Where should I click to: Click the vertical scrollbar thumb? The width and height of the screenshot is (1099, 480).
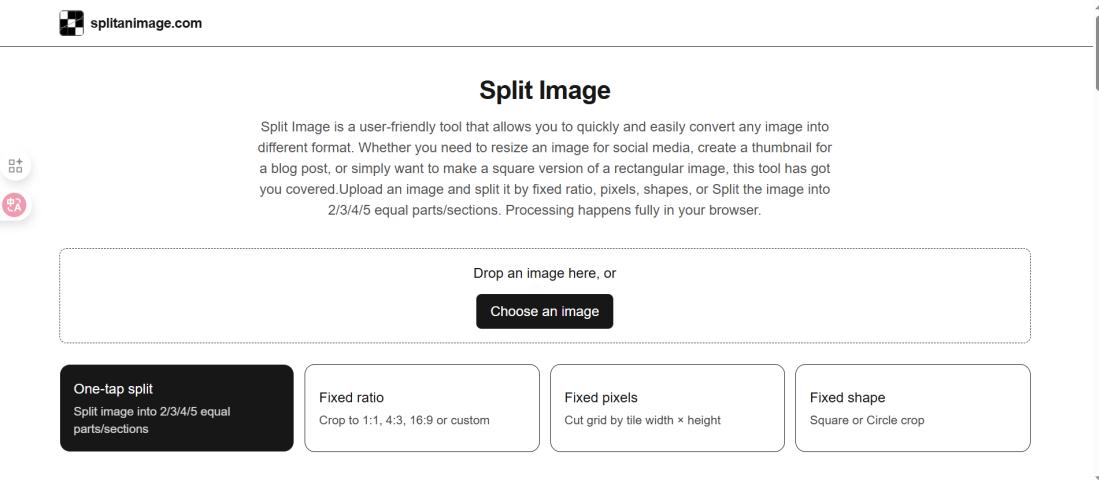(1097, 50)
